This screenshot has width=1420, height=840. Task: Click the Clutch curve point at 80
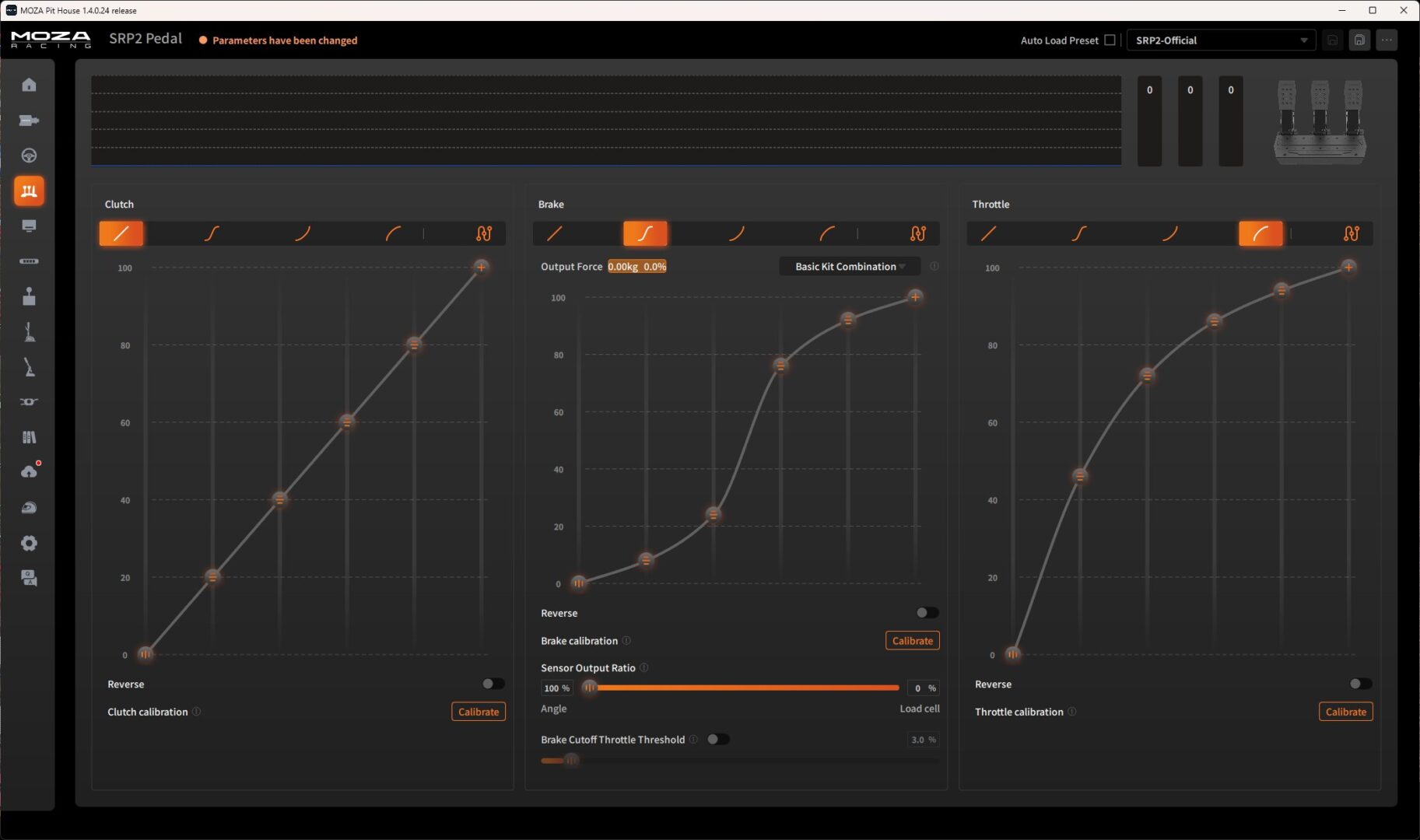tap(414, 345)
